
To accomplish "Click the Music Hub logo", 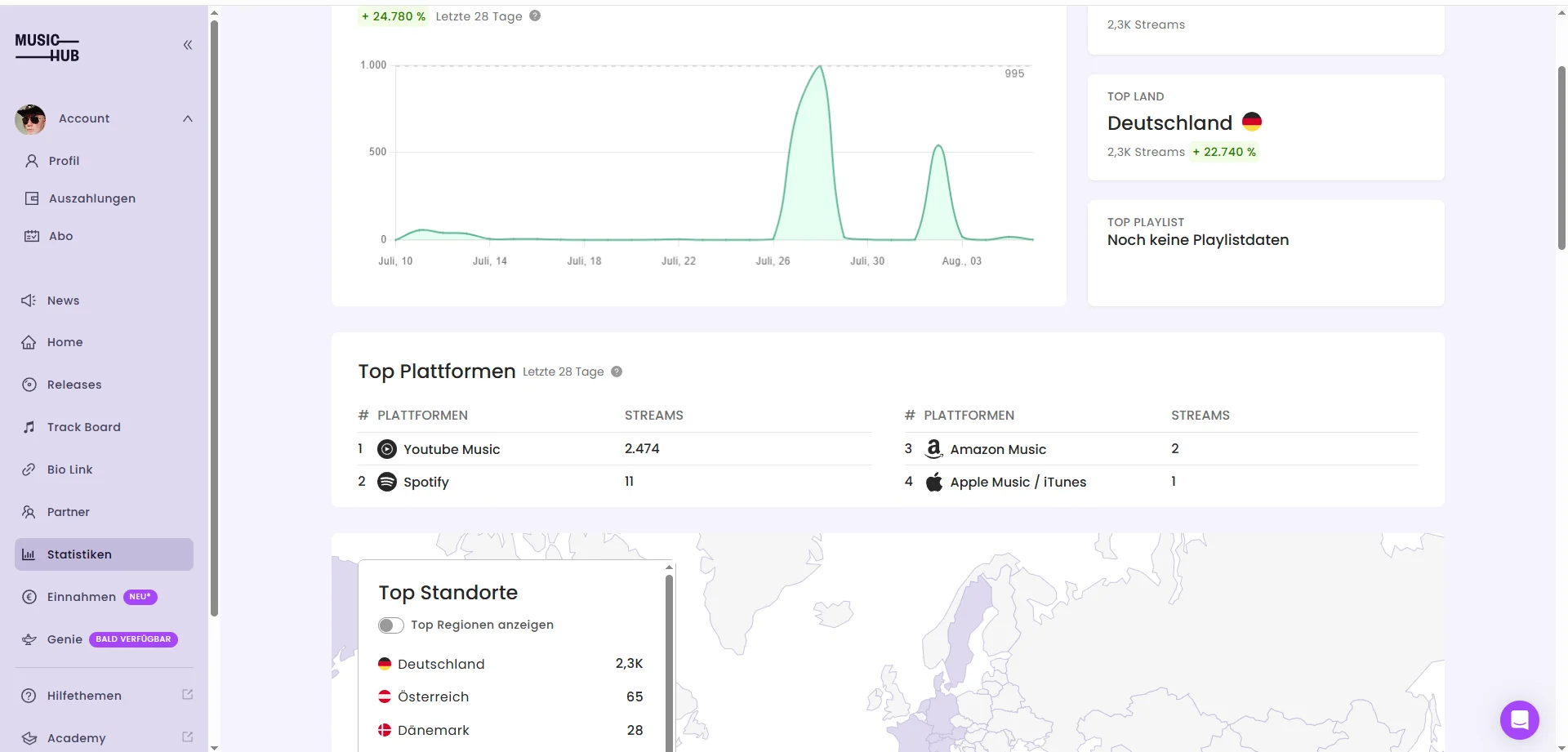I will [47, 47].
